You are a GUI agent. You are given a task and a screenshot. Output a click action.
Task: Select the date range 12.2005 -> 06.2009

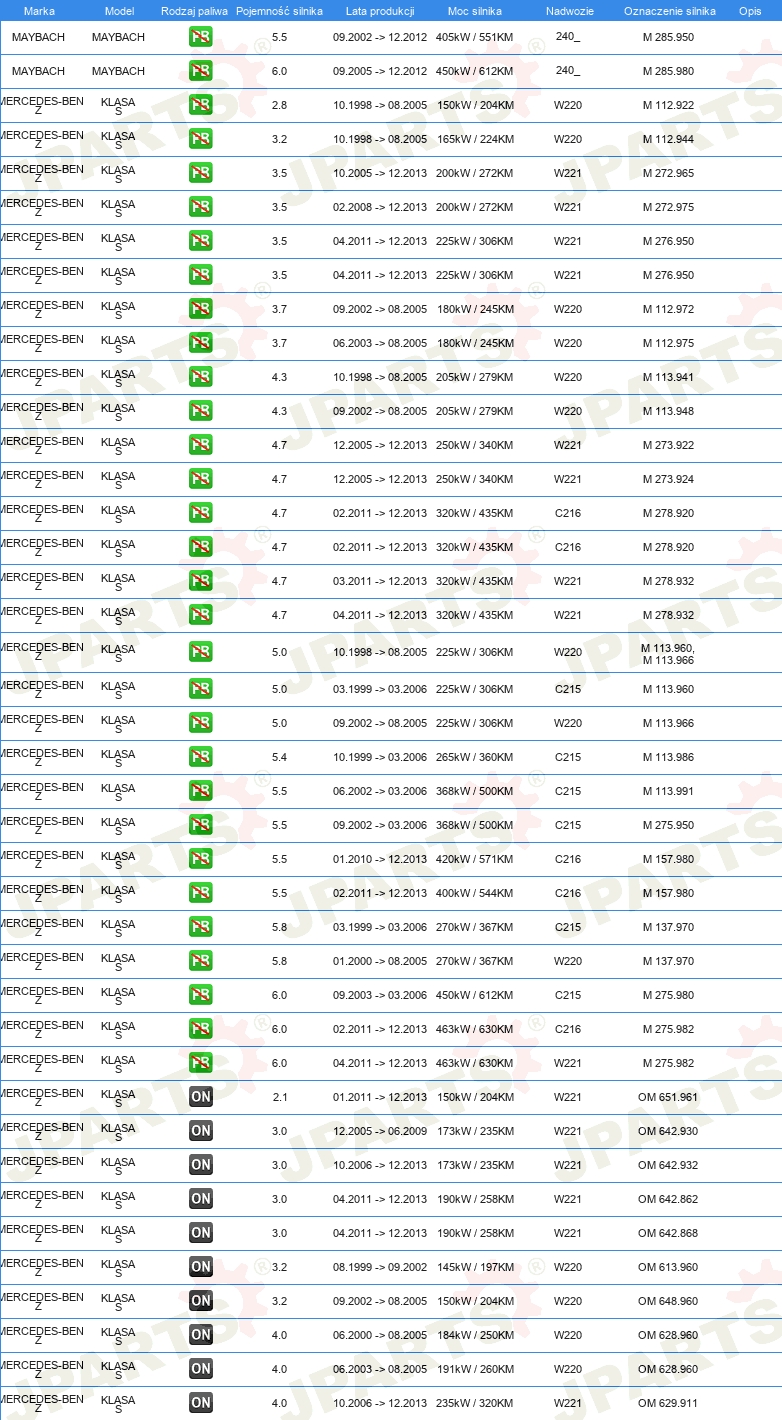click(380, 1131)
